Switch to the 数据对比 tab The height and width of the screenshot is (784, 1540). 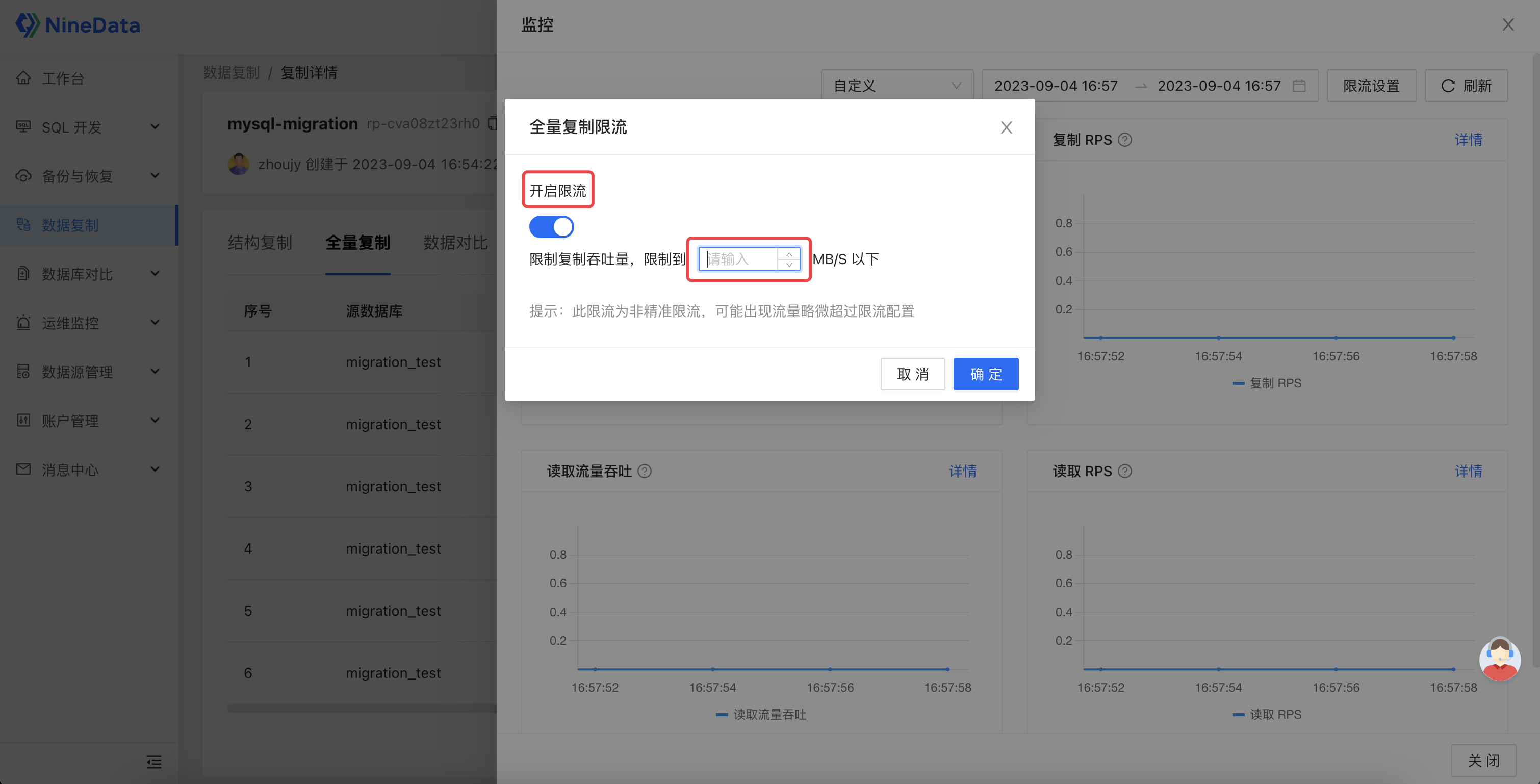click(x=455, y=243)
